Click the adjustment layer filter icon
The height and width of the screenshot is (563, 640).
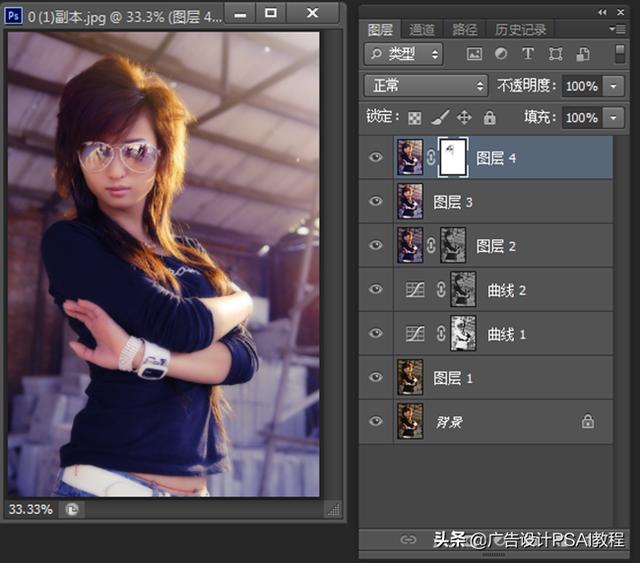[x=500, y=54]
